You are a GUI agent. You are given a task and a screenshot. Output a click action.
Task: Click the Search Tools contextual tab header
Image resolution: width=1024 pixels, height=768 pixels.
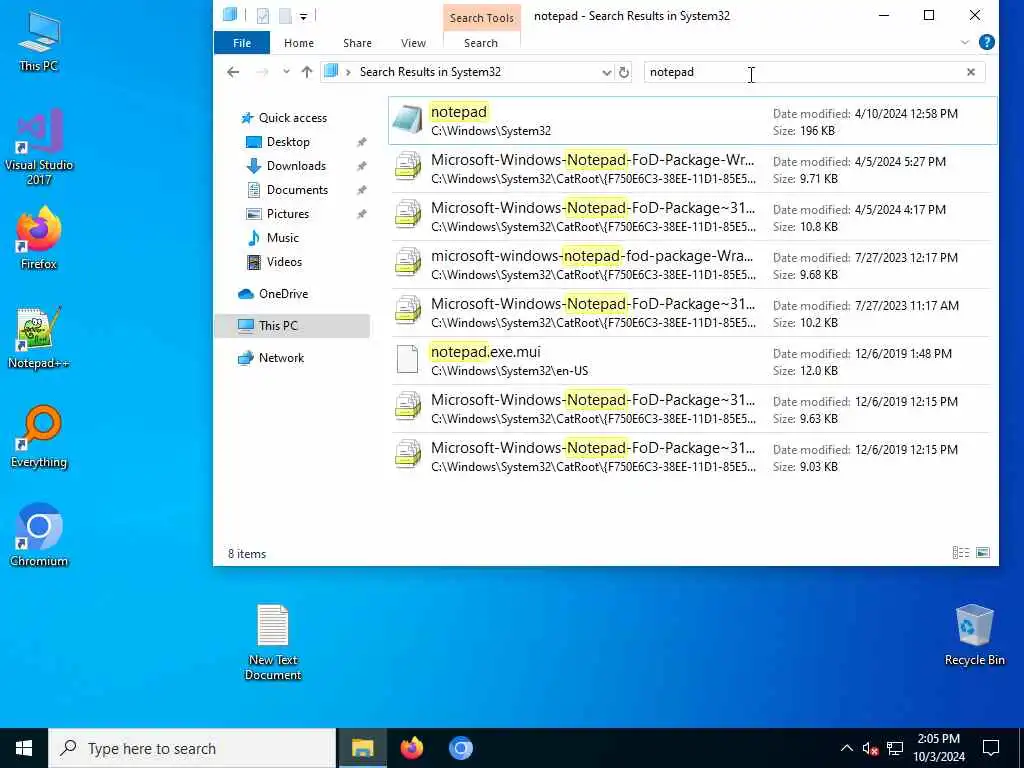click(x=481, y=18)
